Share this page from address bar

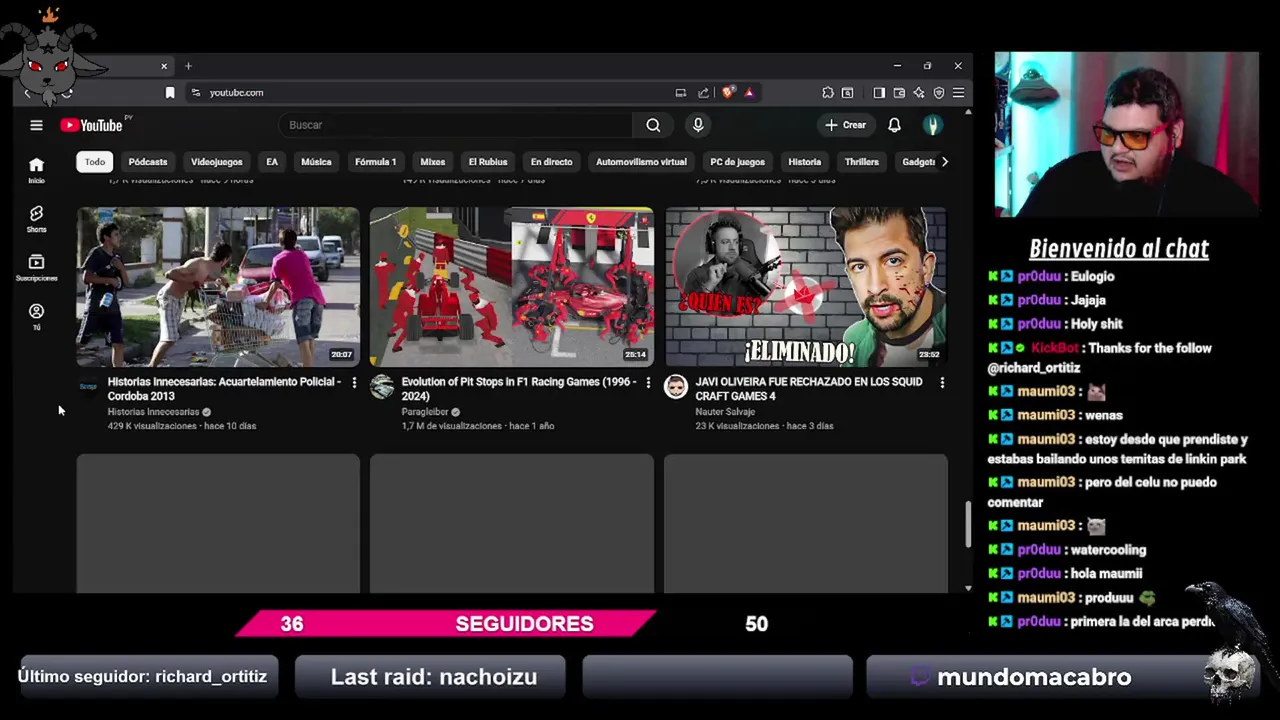point(703,92)
